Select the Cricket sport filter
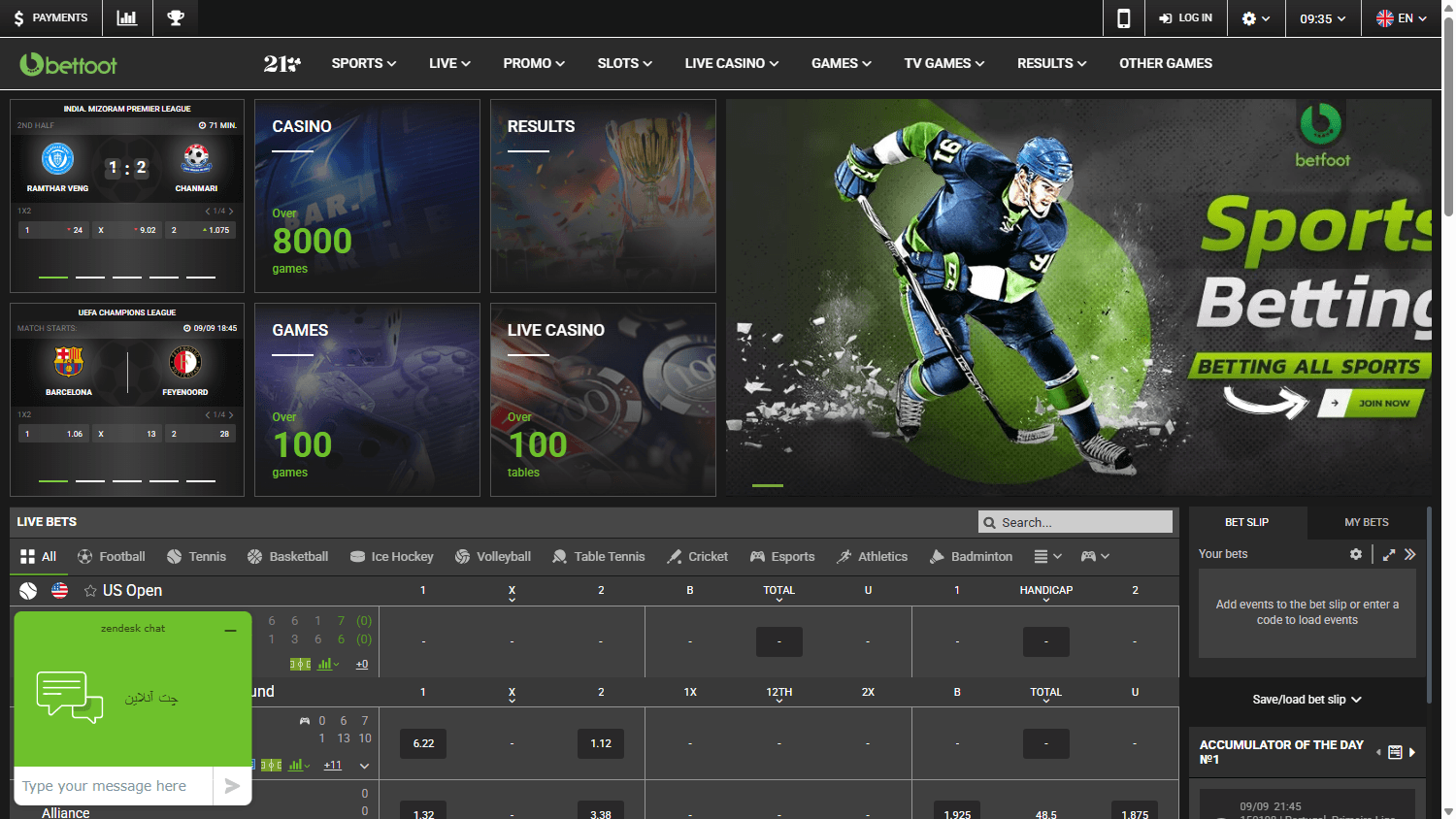1456x819 pixels. [697, 557]
